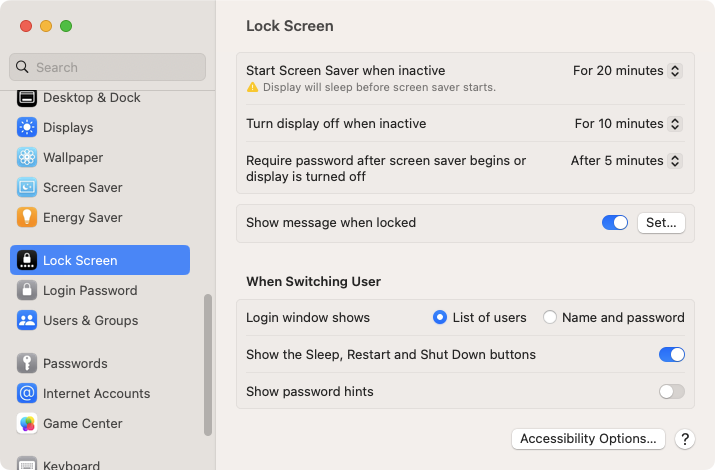Open Energy Saver via the lightbulb icon
Image resolution: width=715 pixels, height=470 pixels.
(27, 217)
